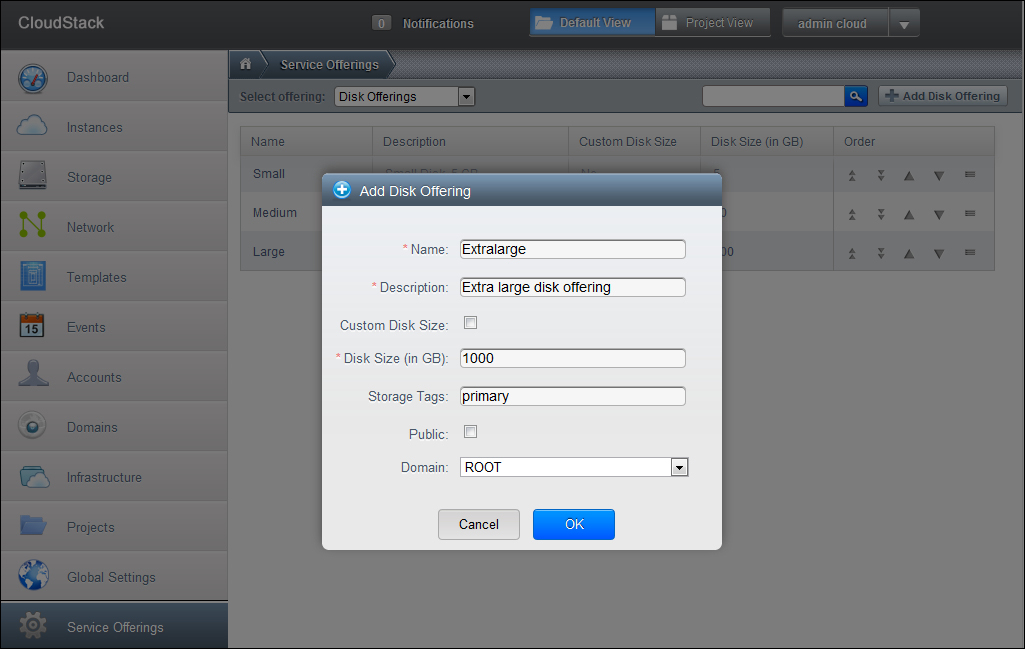Expand the admin cloud user menu arrow

pyautogui.click(x=903, y=24)
